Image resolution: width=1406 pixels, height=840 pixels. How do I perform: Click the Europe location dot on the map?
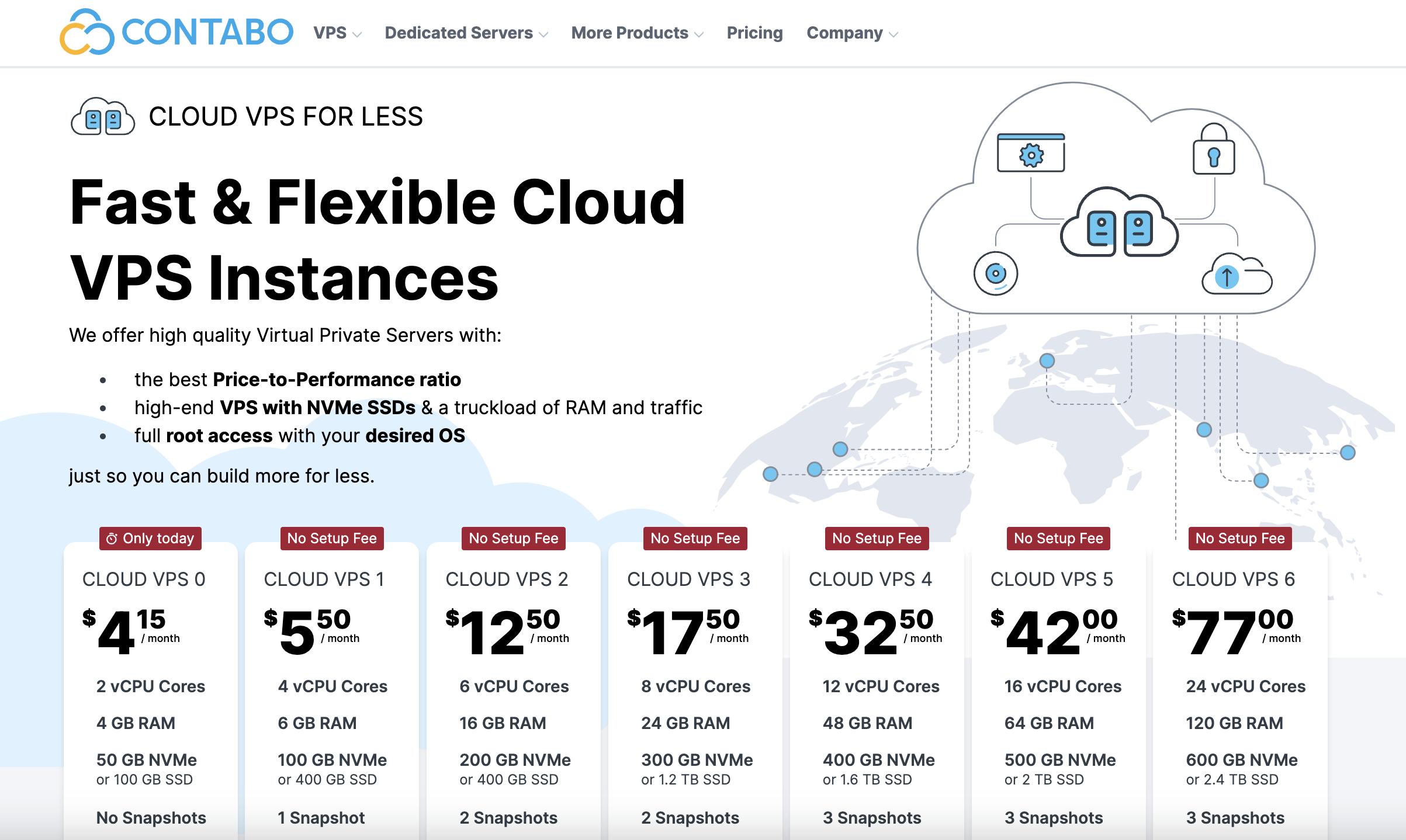tap(1047, 360)
